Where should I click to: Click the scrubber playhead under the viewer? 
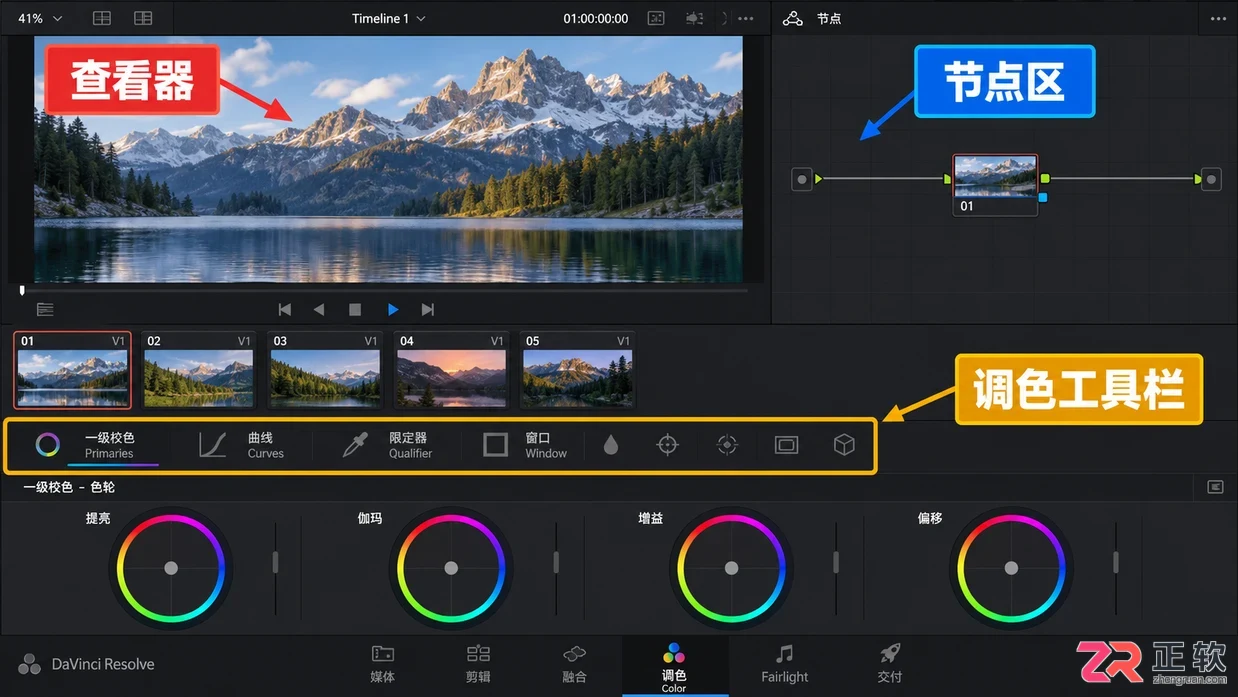point(22,291)
